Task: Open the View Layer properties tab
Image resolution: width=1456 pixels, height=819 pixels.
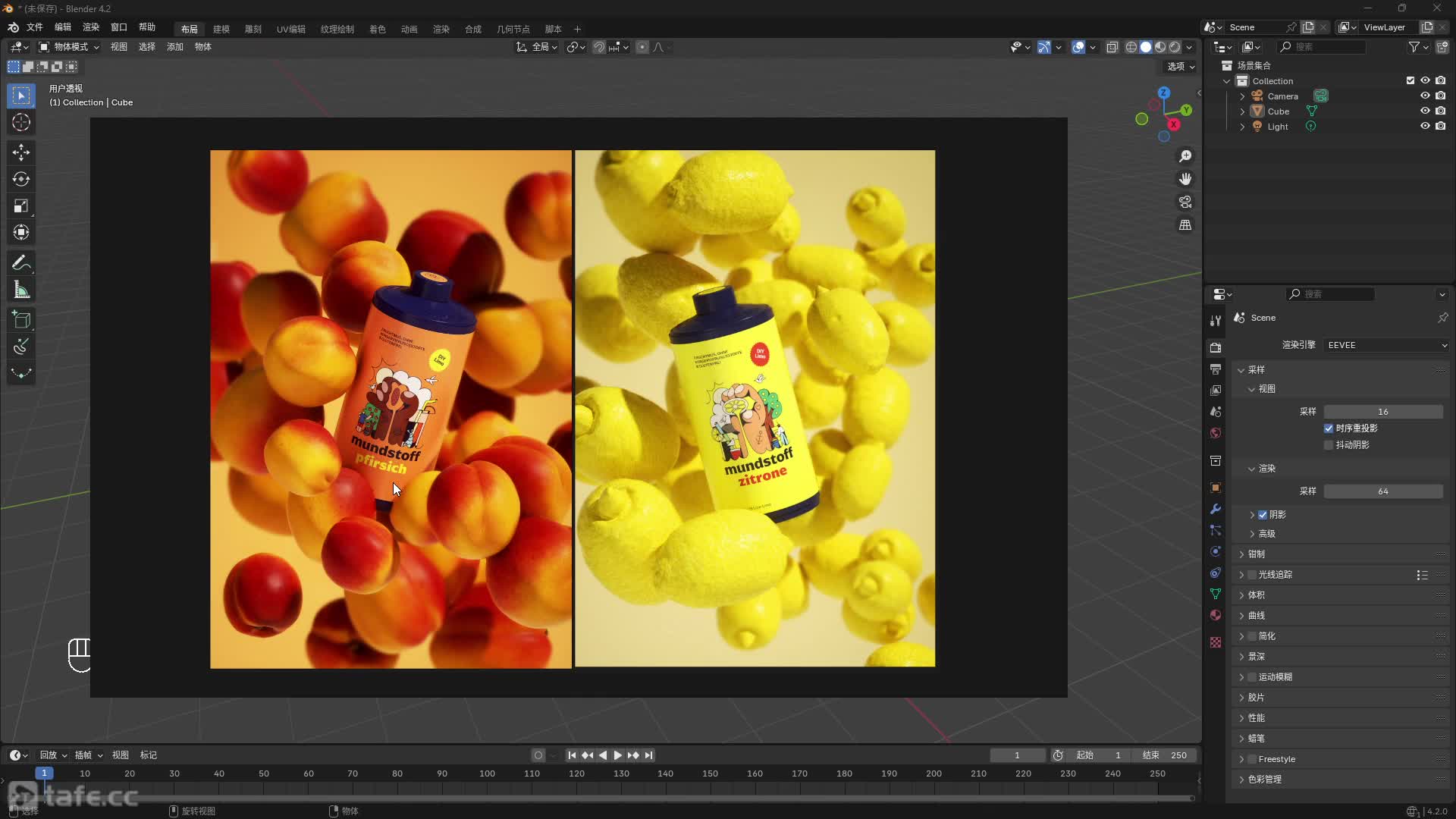Action: coord(1216,390)
